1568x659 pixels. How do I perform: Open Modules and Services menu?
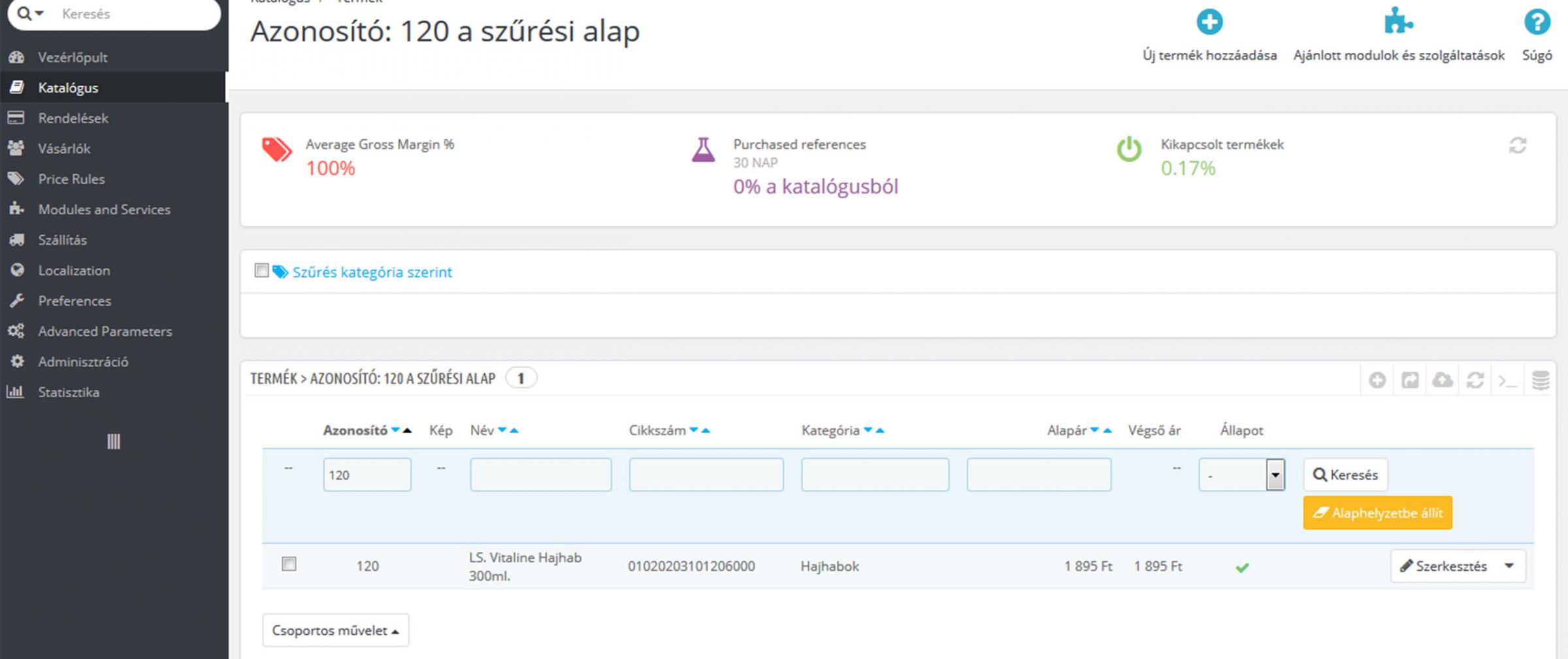coord(104,210)
